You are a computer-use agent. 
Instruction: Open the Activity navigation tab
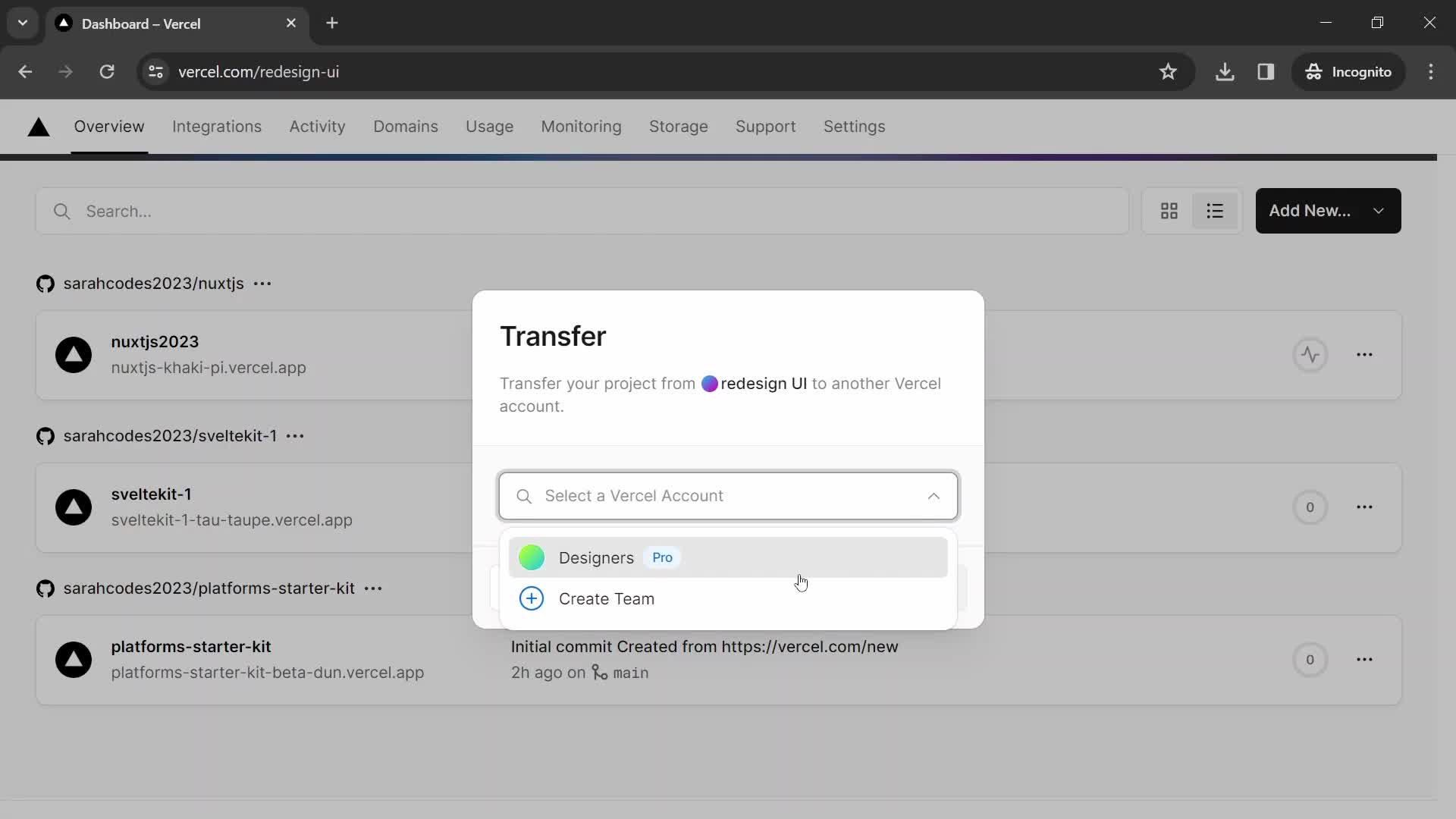coord(318,126)
